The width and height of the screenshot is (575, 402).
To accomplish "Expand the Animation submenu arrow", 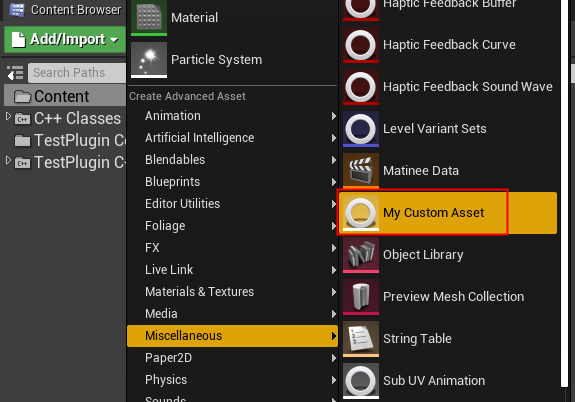I will 333,116.
